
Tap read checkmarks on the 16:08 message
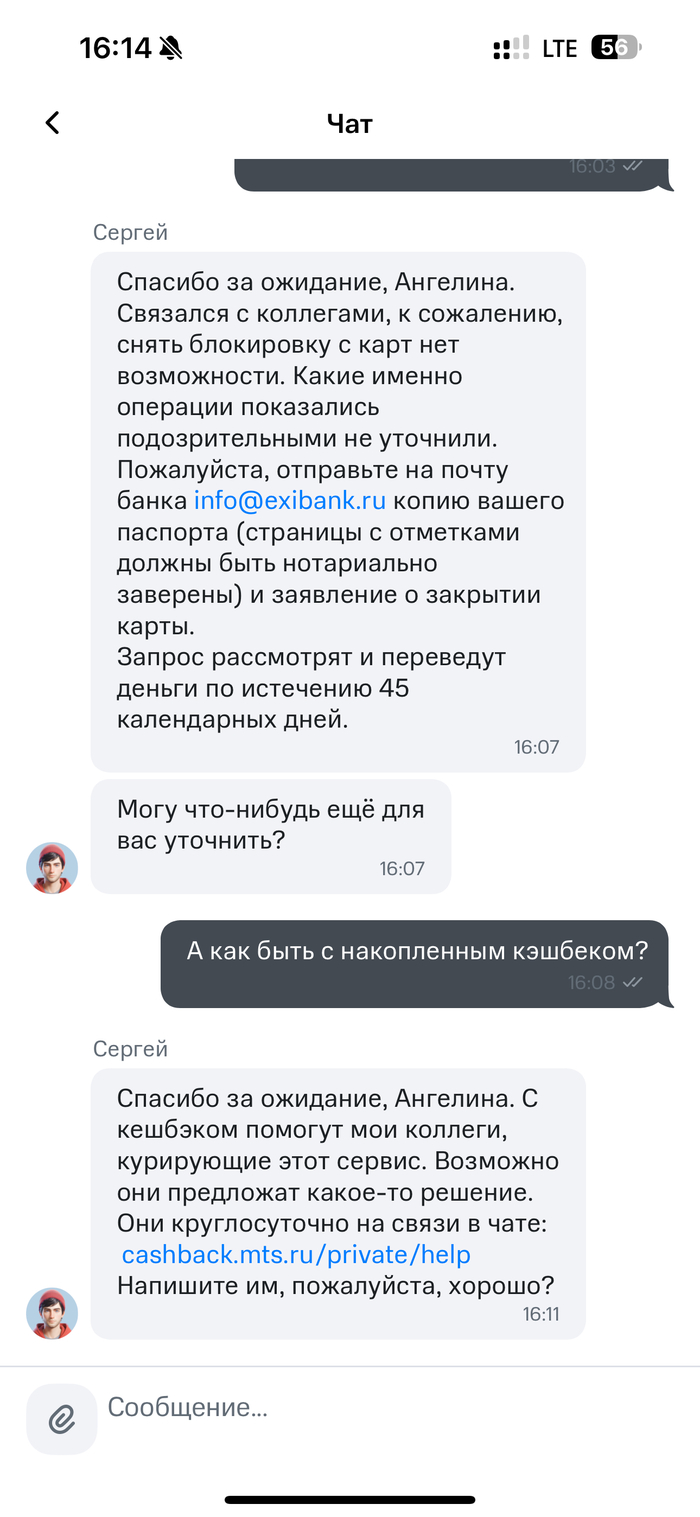tap(632, 983)
